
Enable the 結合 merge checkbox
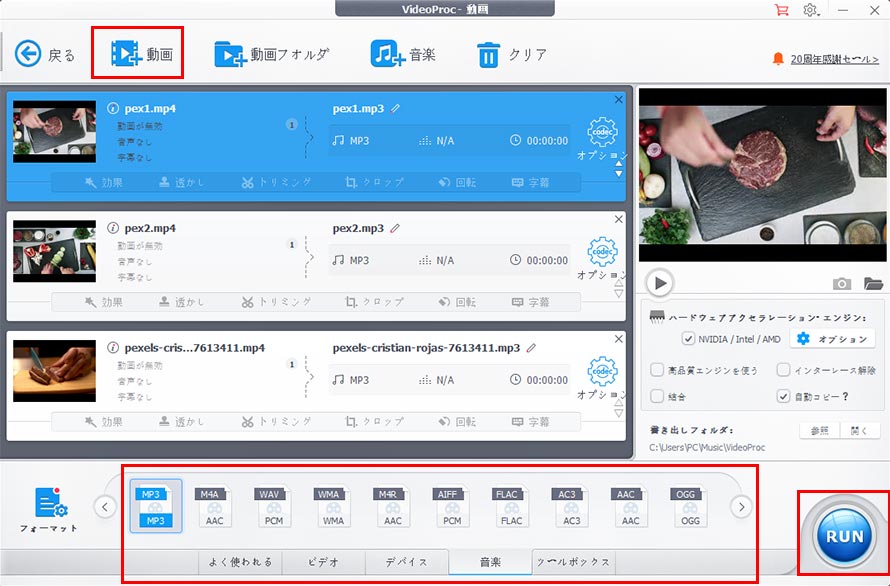[x=657, y=396]
